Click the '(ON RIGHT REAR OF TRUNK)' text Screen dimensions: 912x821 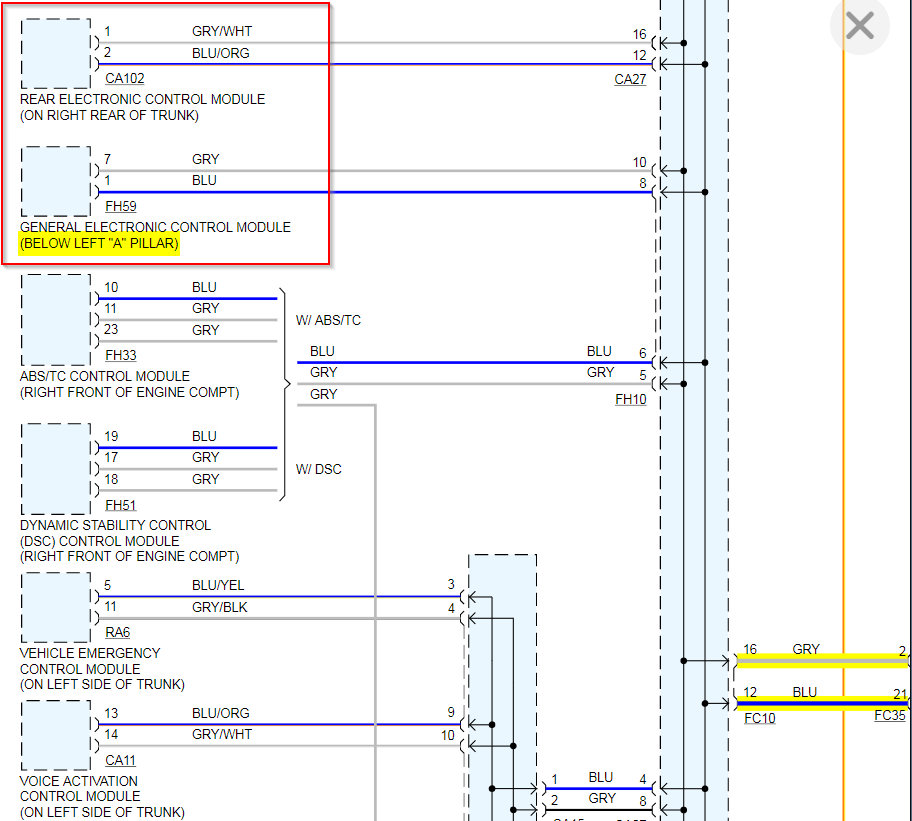109,116
